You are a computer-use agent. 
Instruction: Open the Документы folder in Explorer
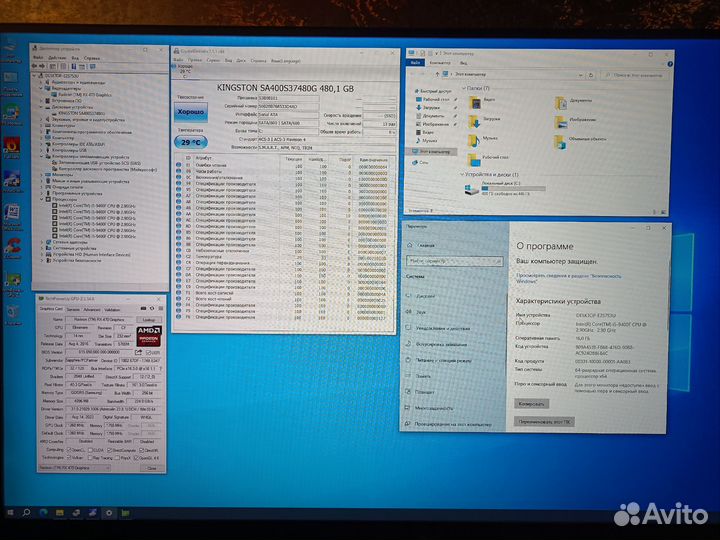pos(561,103)
